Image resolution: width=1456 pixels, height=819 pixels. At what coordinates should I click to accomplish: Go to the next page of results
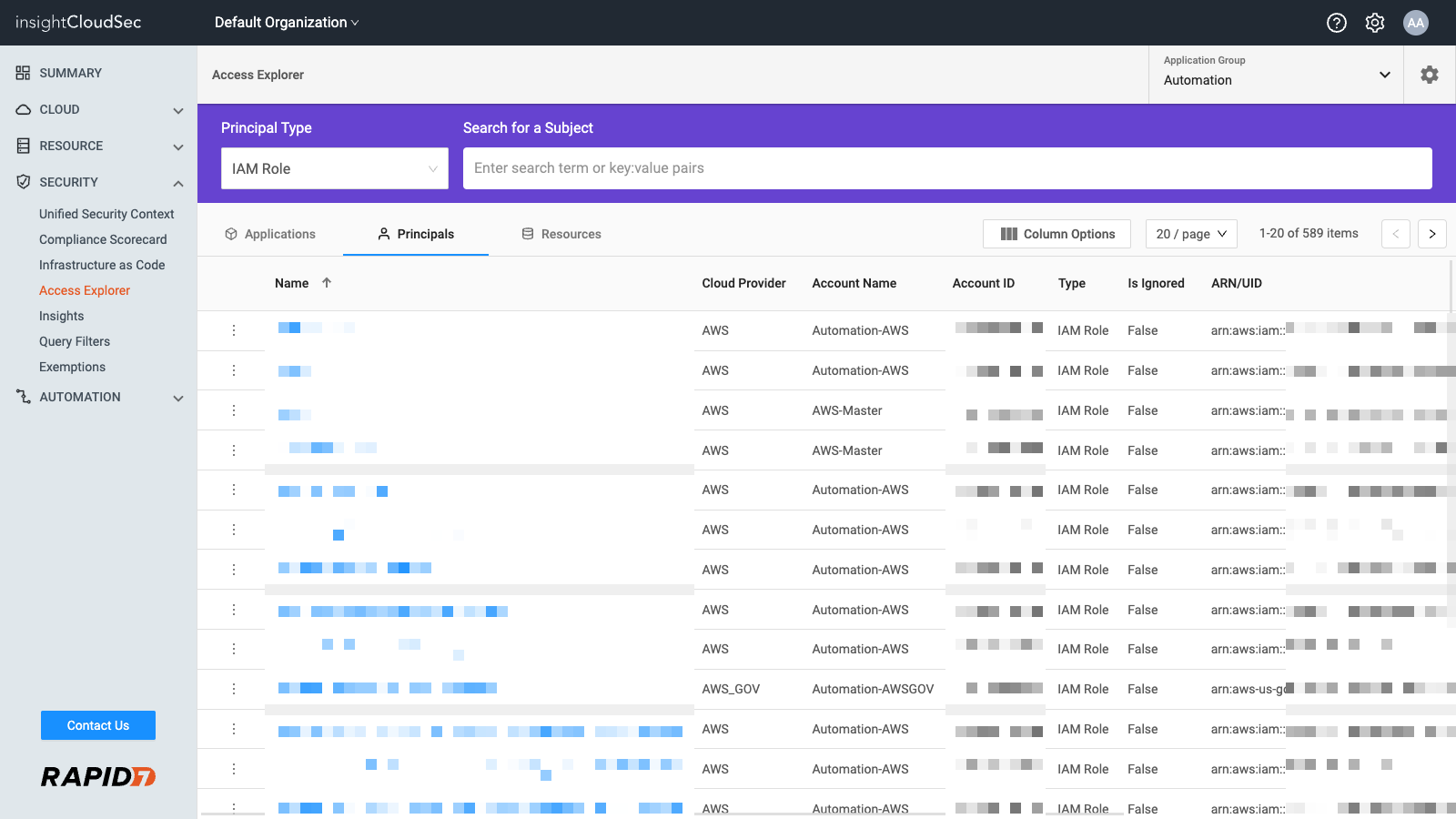click(1432, 234)
